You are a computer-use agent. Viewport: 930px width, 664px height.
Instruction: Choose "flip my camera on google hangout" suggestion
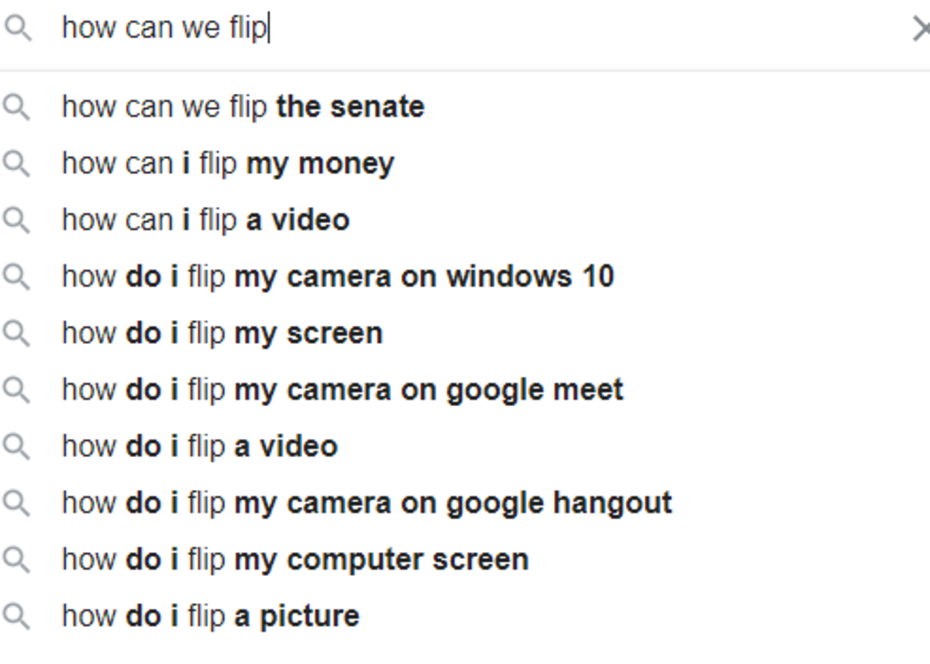coord(367,503)
